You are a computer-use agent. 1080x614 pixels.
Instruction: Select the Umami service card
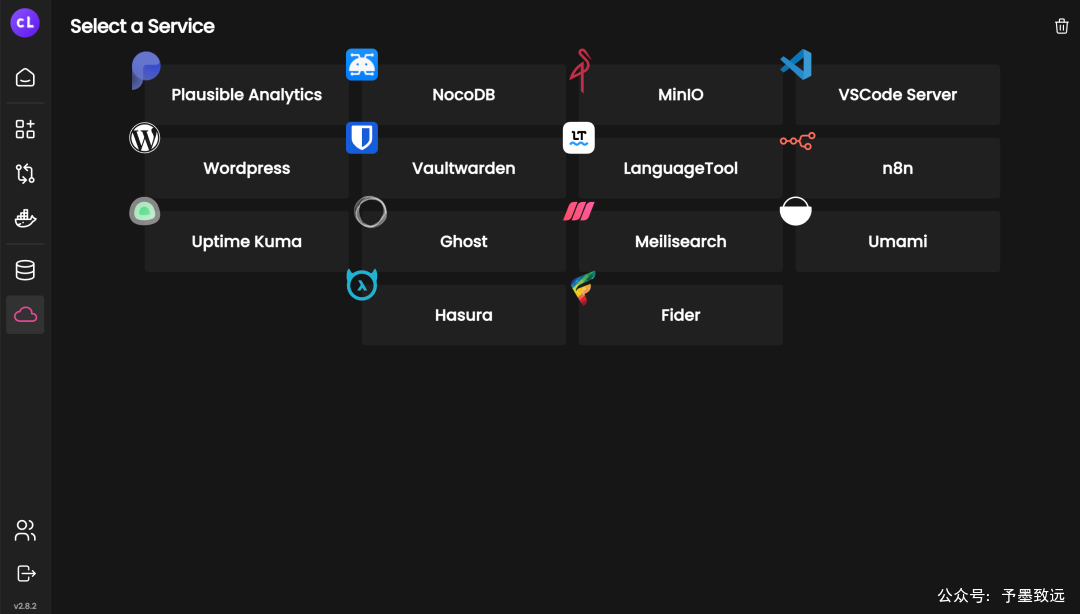click(897, 241)
